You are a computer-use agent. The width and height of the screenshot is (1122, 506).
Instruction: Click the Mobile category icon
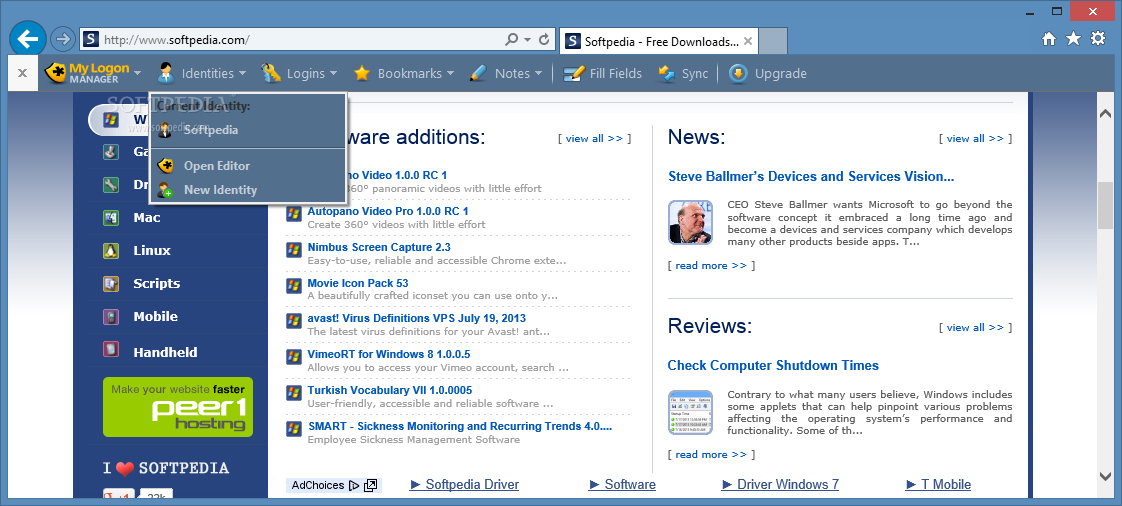[110, 316]
